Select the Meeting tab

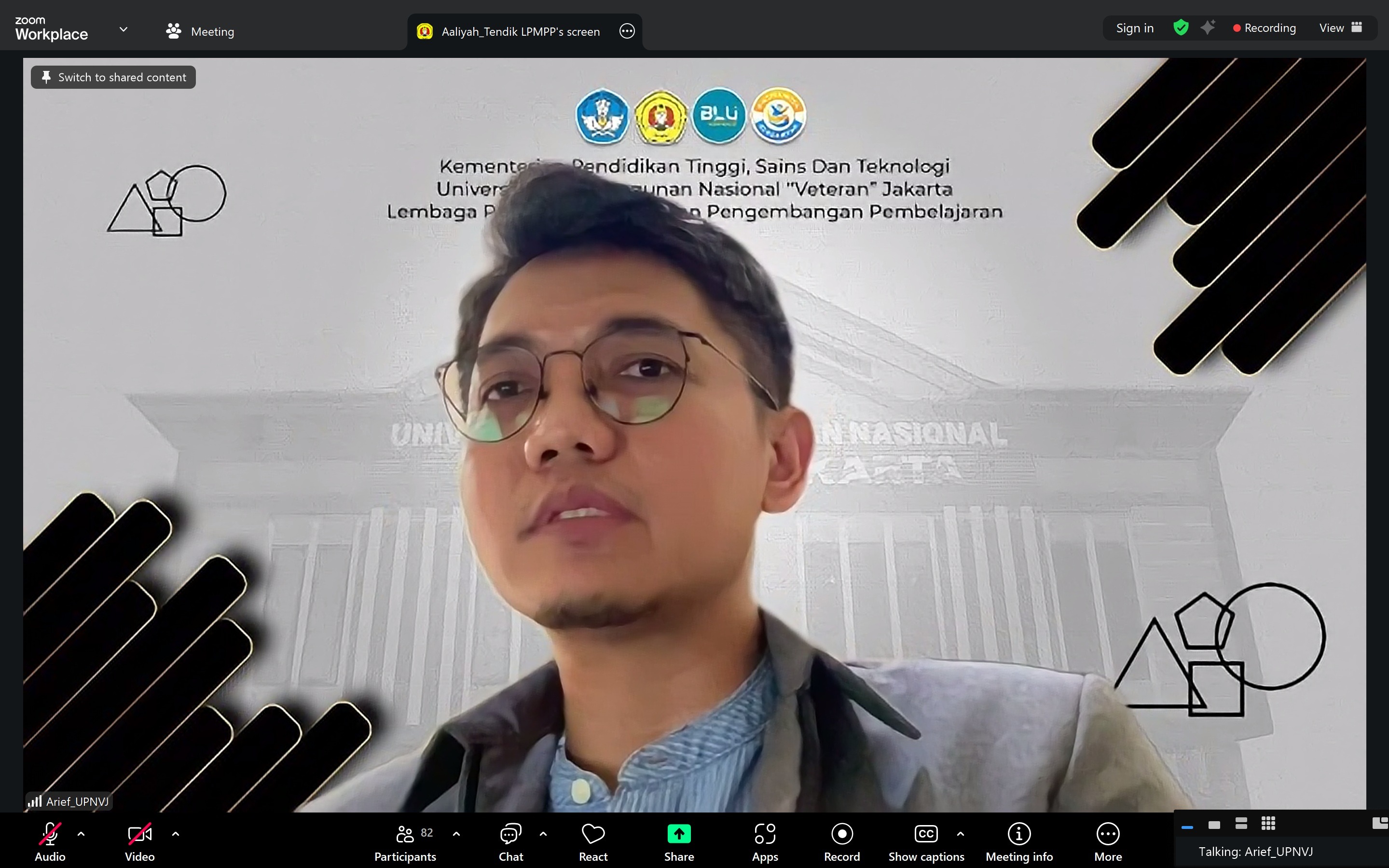click(200, 31)
